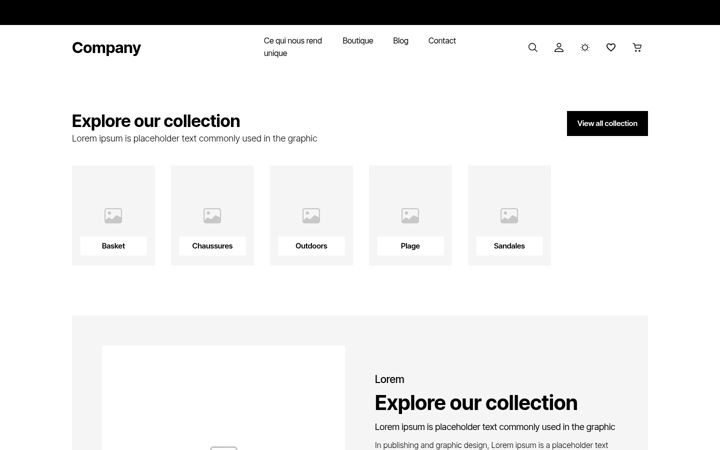720x450 pixels.
Task: Click 'In publishing and graphic design' paragraph
Action: pyautogui.click(x=491, y=445)
